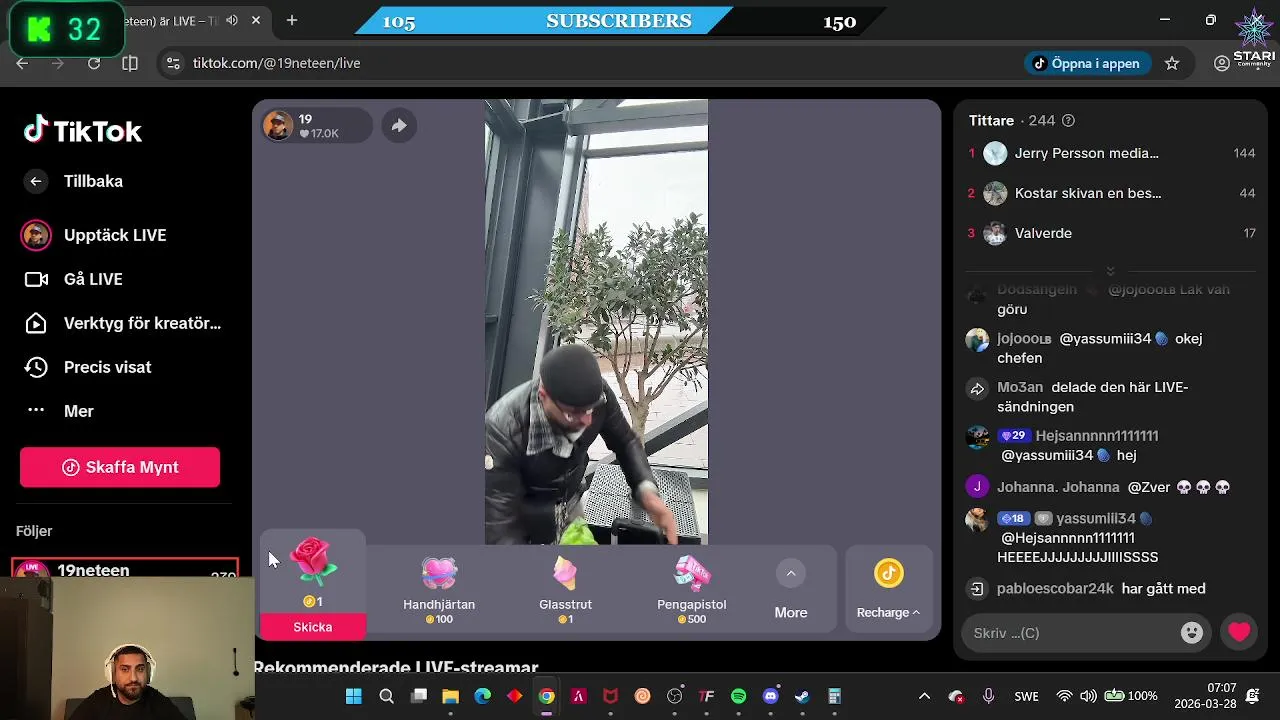
Task: Open the Recharge coins menu
Action: coord(888,590)
